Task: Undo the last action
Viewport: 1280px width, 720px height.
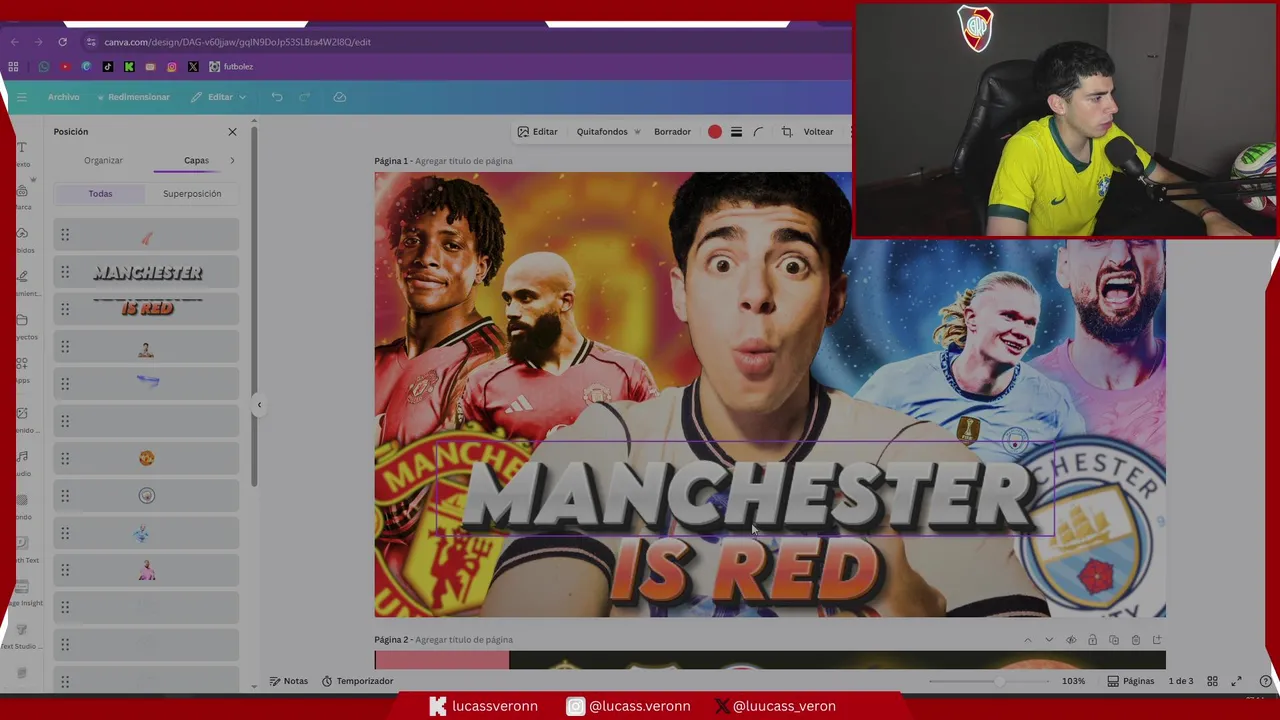Action: (x=277, y=97)
